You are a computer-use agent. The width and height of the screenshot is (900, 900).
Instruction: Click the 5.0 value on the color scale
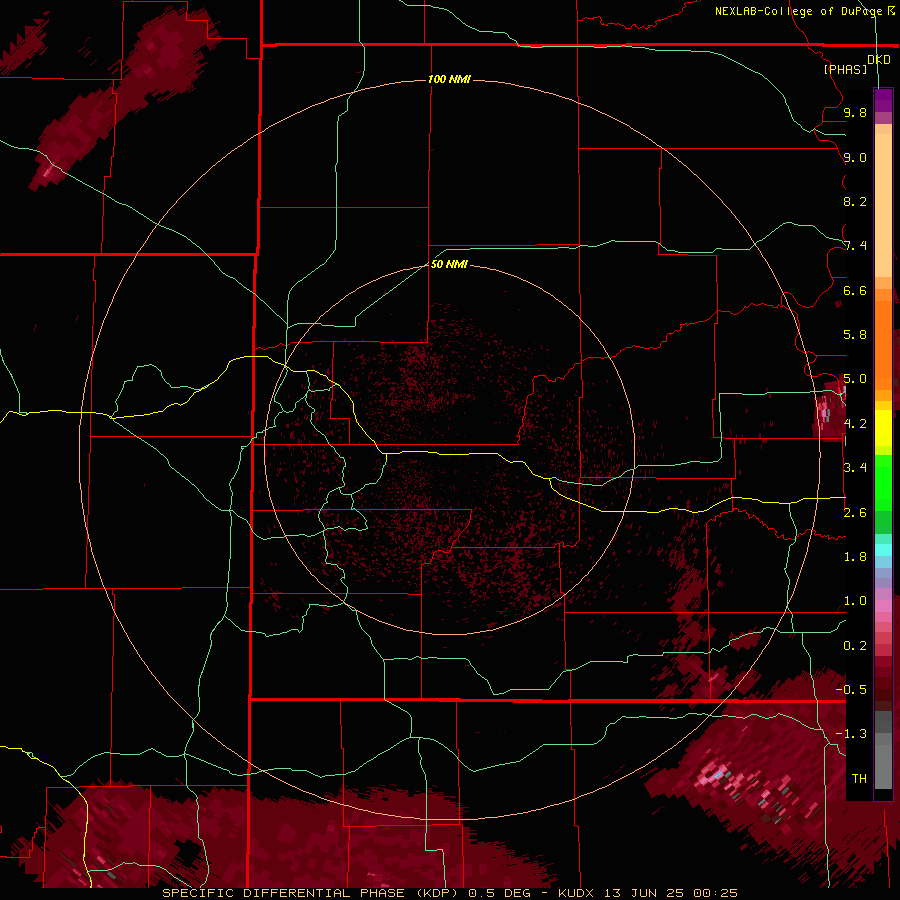click(x=855, y=379)
